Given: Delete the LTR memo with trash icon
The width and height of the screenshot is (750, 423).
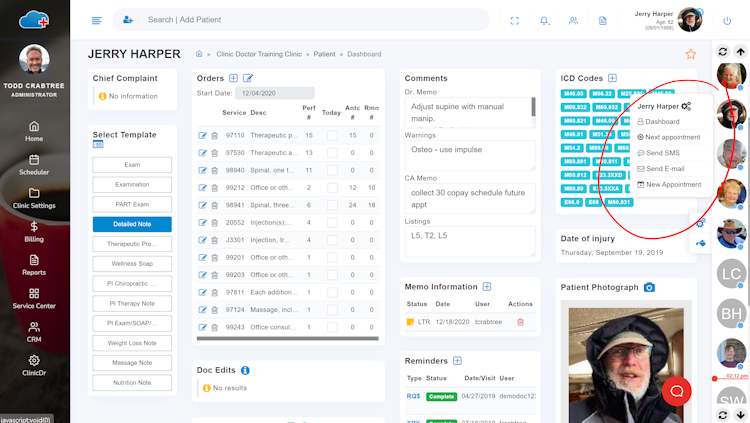Looking at the screenshot, I should point(520,322).
